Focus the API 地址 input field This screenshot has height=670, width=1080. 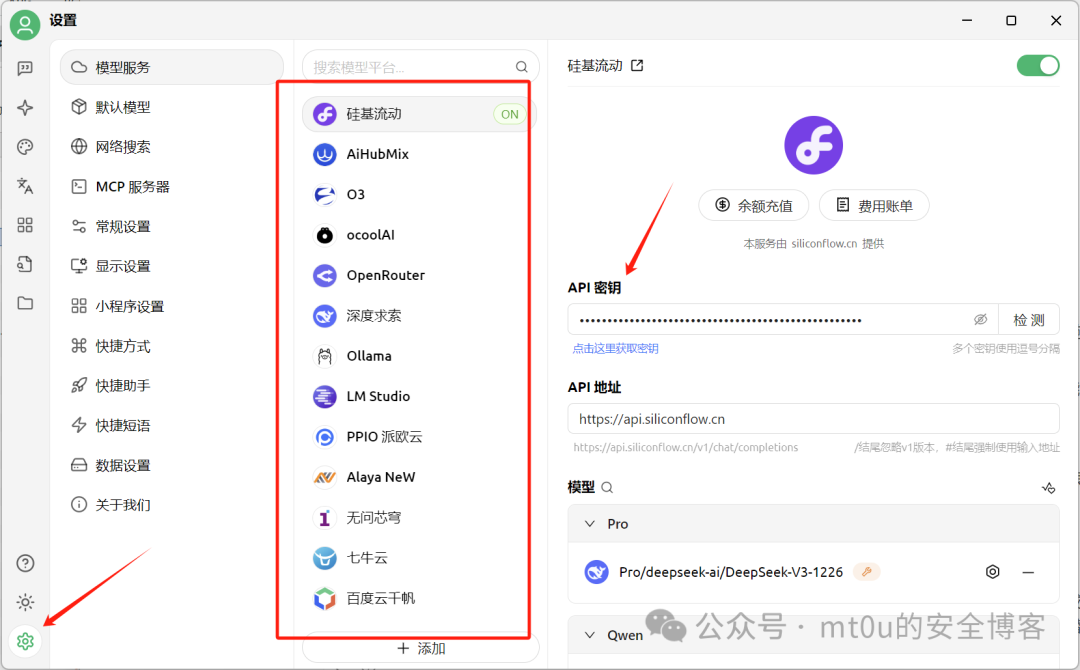(813, 419)
